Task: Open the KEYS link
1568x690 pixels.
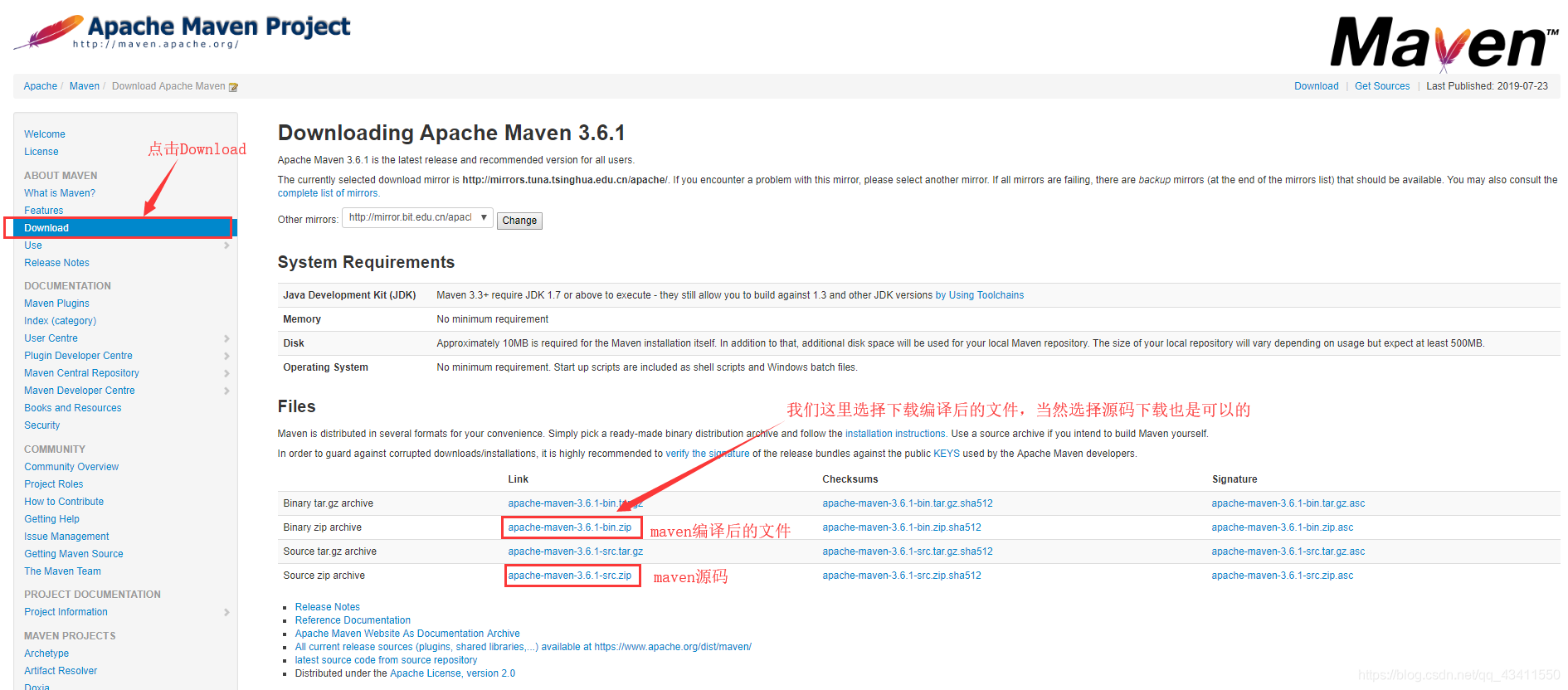Action: (x=947, y=454)
